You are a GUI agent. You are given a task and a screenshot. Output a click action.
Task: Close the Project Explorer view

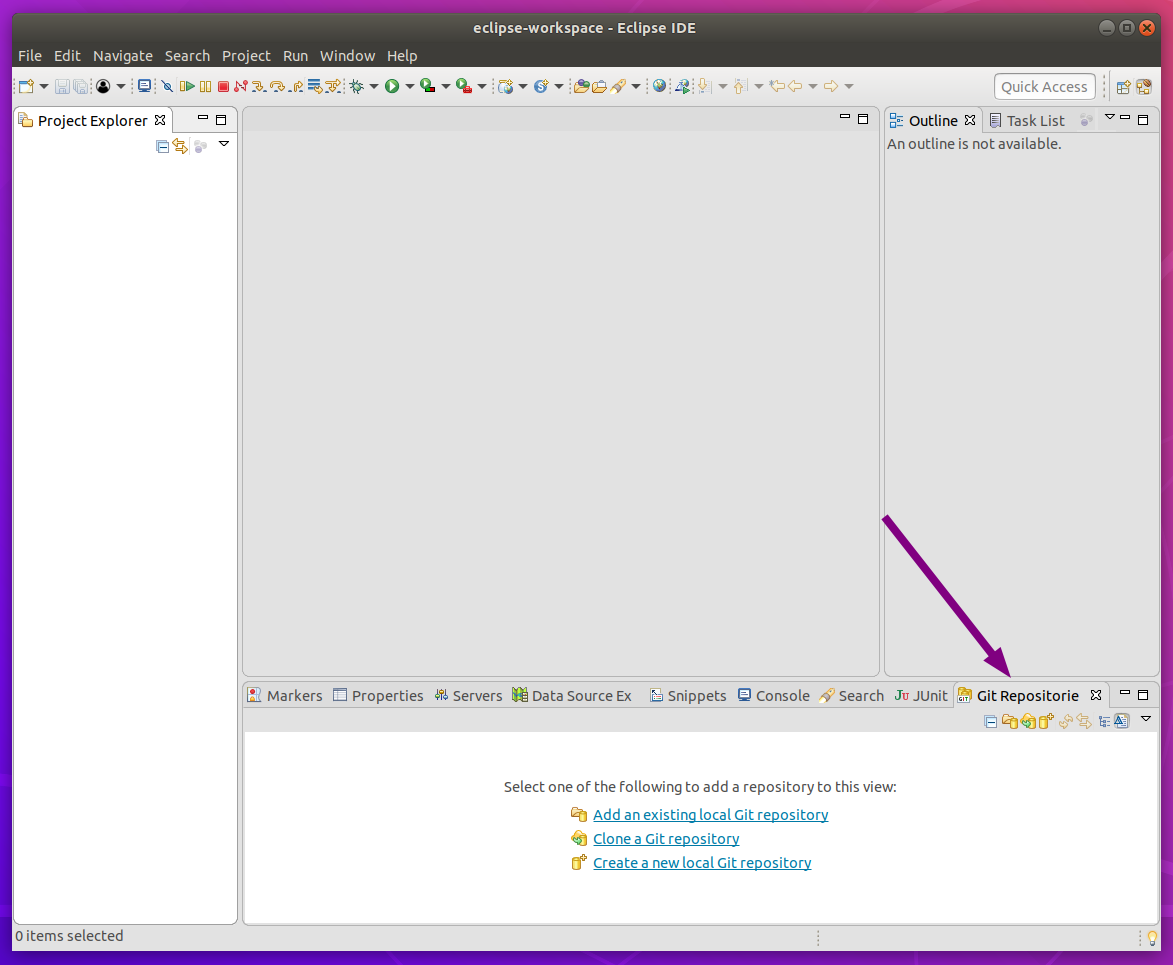pyautogui.click(x=160, y=120)
